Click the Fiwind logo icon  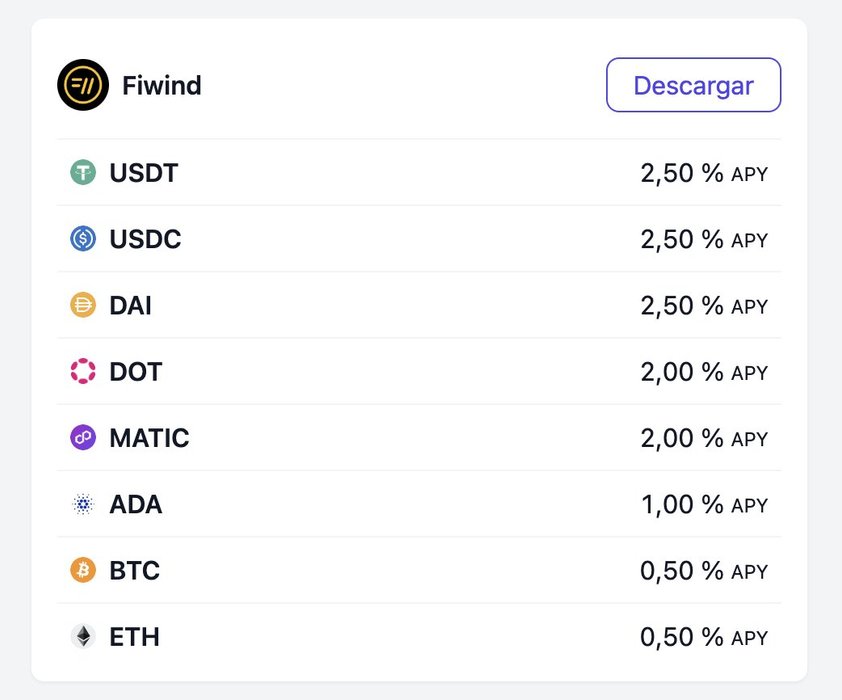[83, 85]
